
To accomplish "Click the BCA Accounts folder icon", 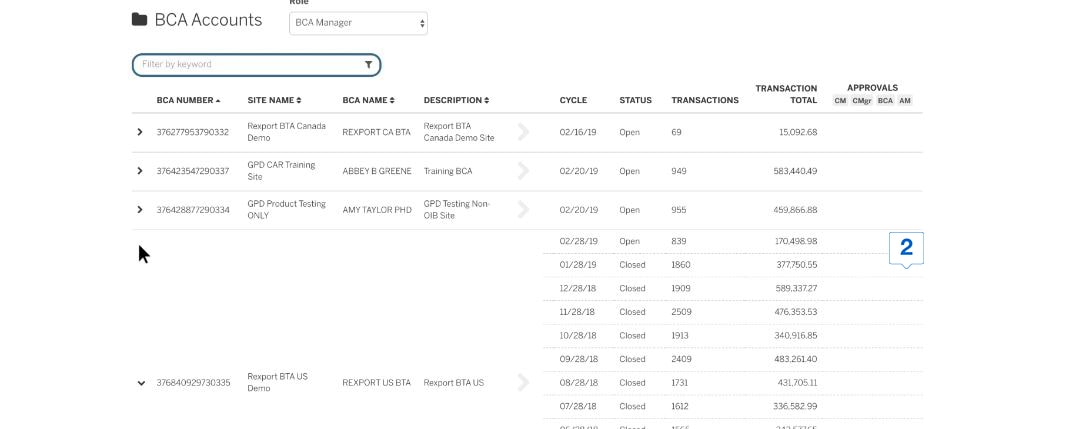I will pyautogui.click(x=140, y=20).
